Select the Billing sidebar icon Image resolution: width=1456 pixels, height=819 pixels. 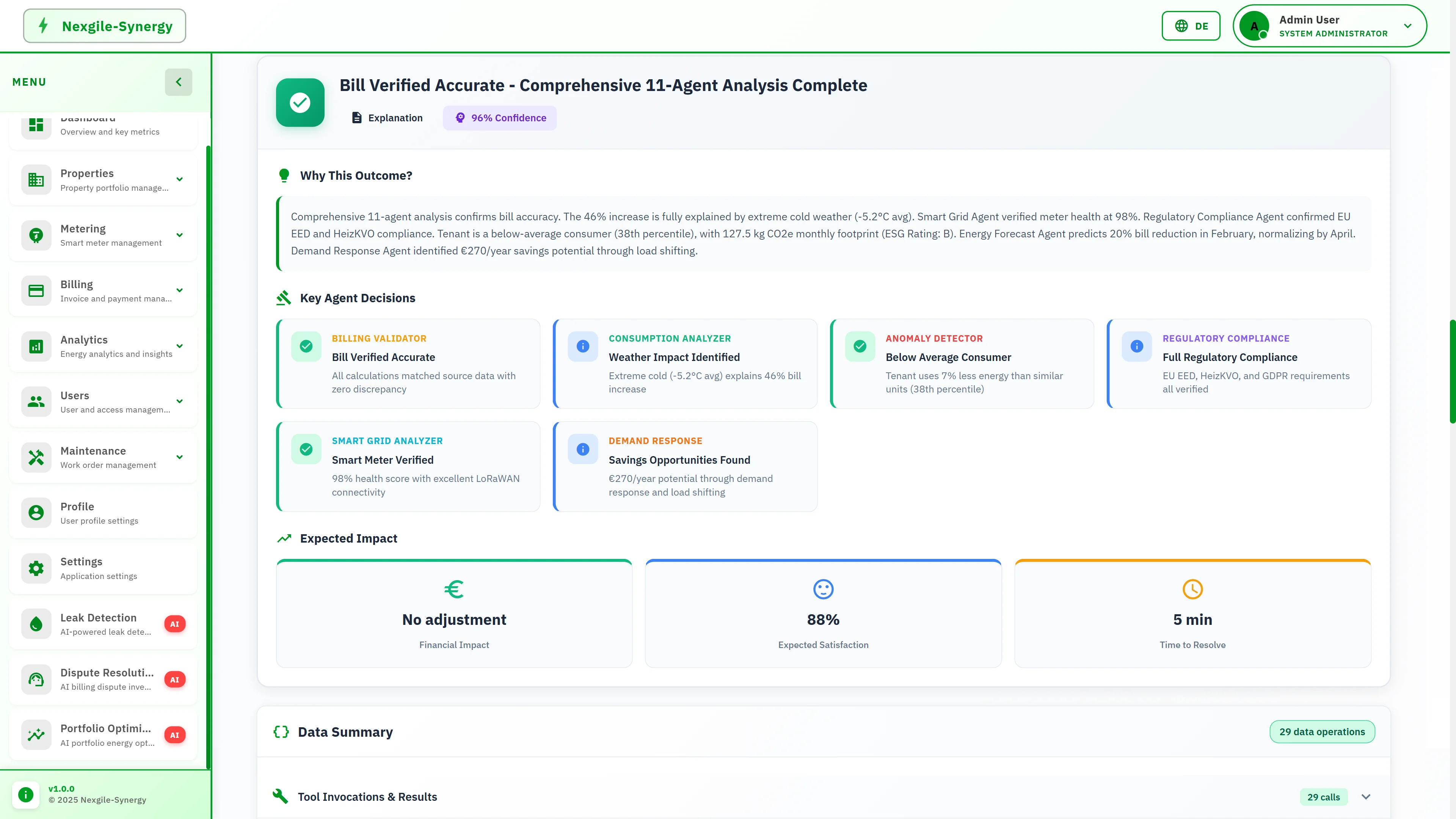point(36,290)
